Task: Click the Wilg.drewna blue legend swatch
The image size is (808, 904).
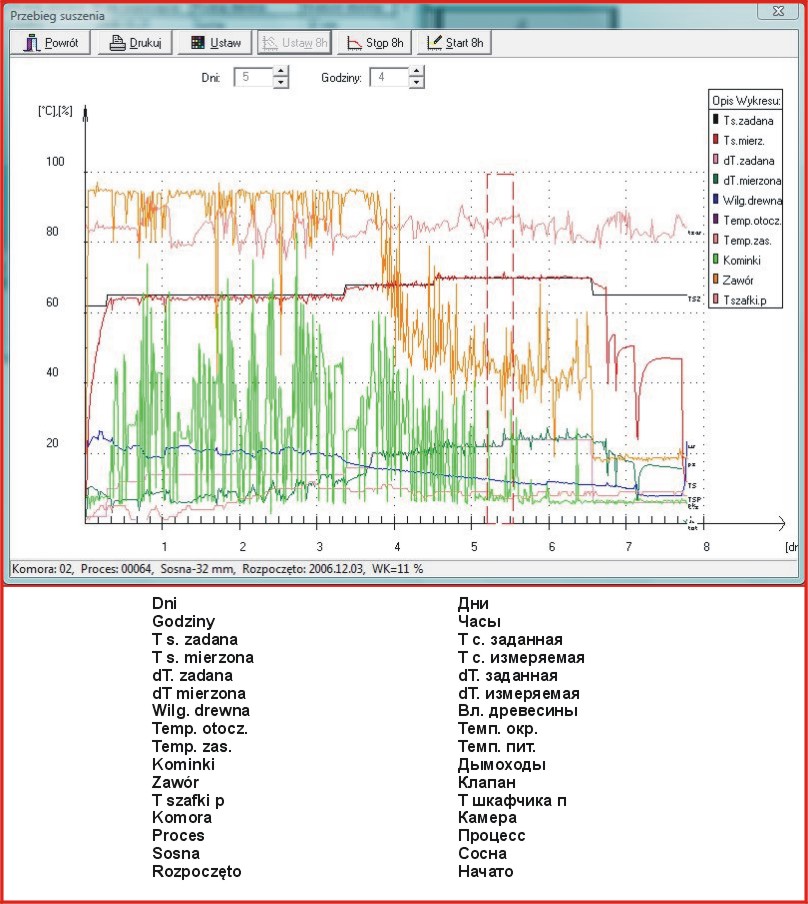Action: [716, 199]
